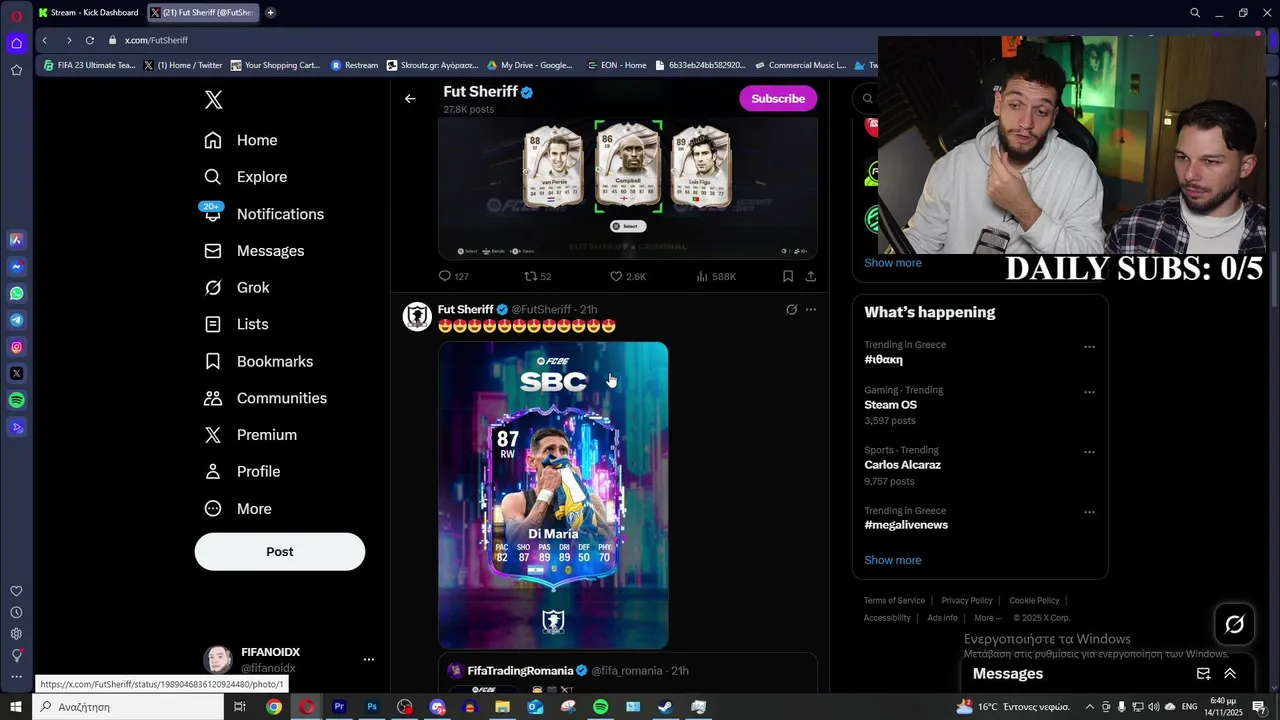Open a new browser tab
Viewport: 1280px width, 720px height.
point(270,13)
